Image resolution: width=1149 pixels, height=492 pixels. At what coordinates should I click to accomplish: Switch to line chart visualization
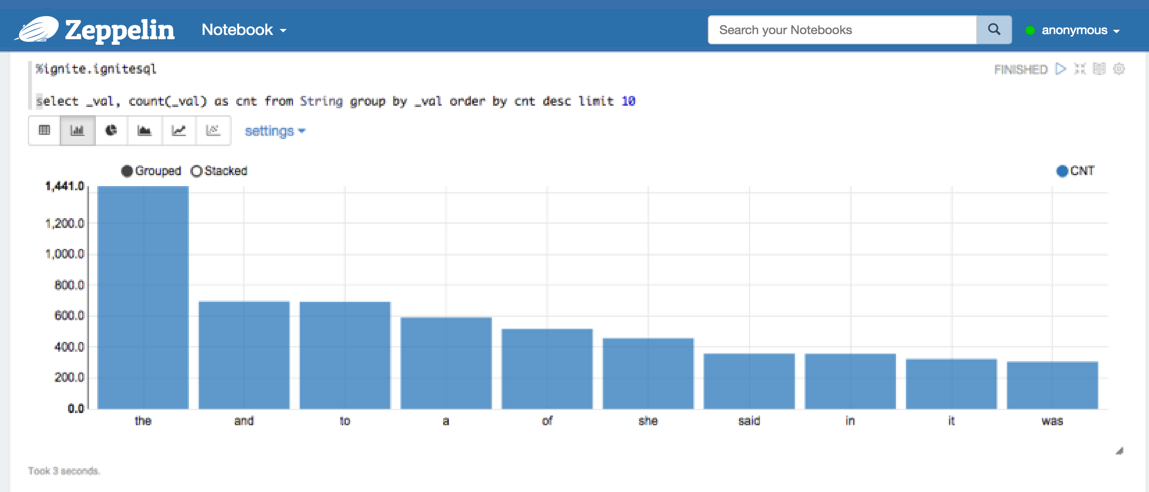tap(179, 131)
